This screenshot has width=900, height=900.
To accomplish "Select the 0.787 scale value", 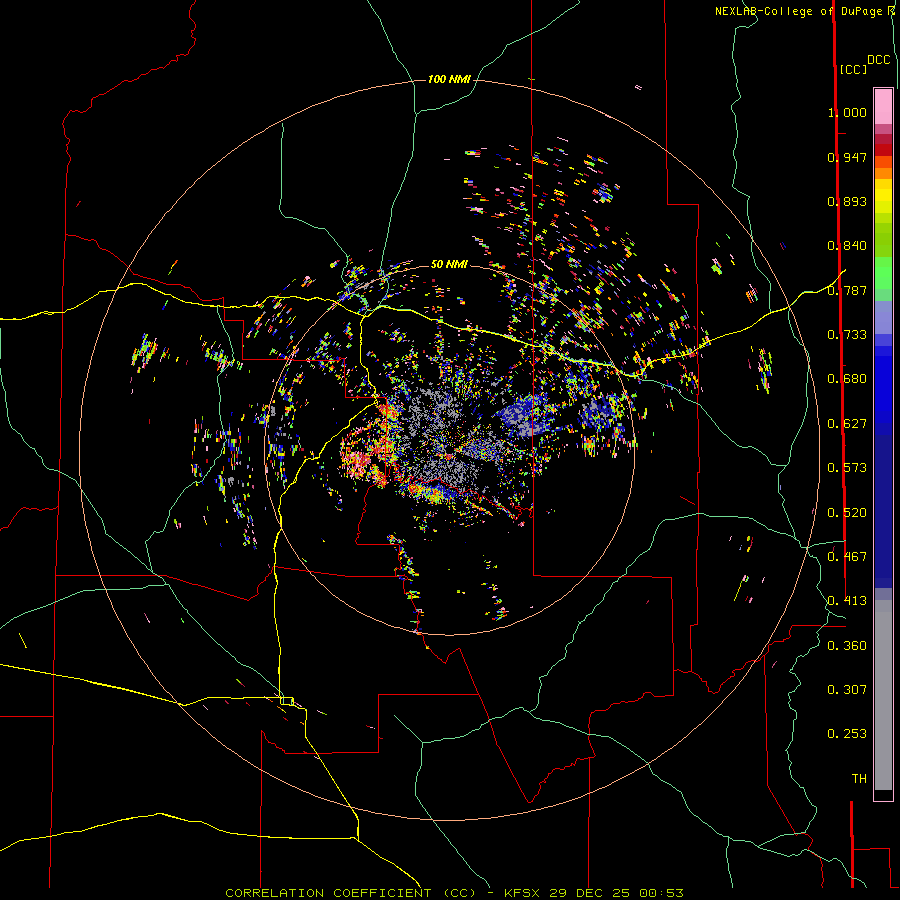I will [847, 290].
